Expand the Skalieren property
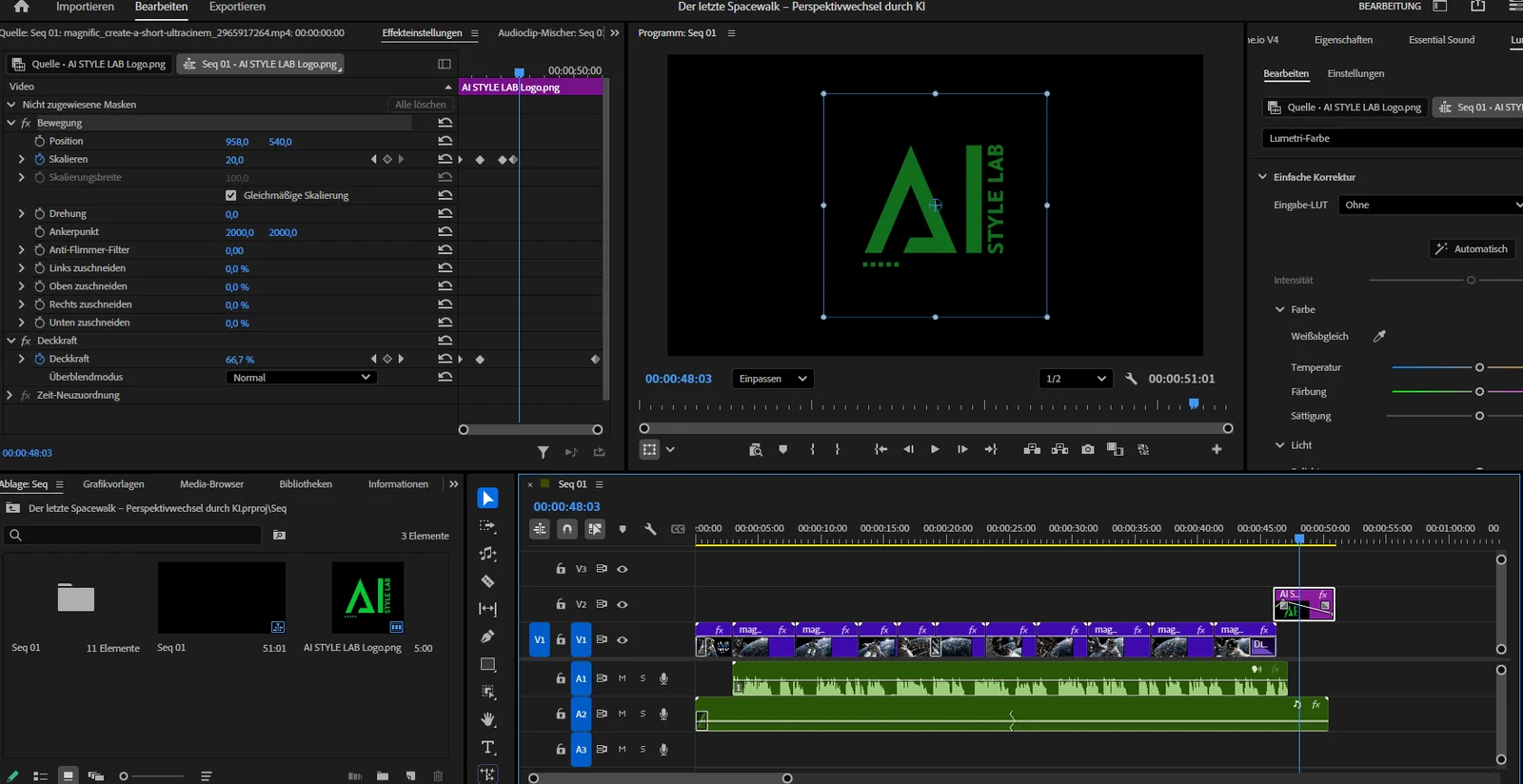The width and height of the screenshot is (1523, 784). click(21, 159)
